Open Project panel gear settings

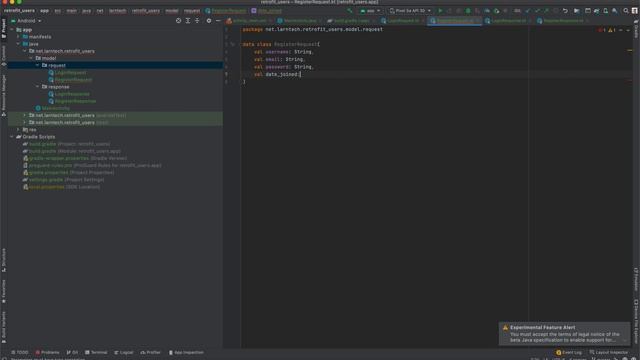209,20
